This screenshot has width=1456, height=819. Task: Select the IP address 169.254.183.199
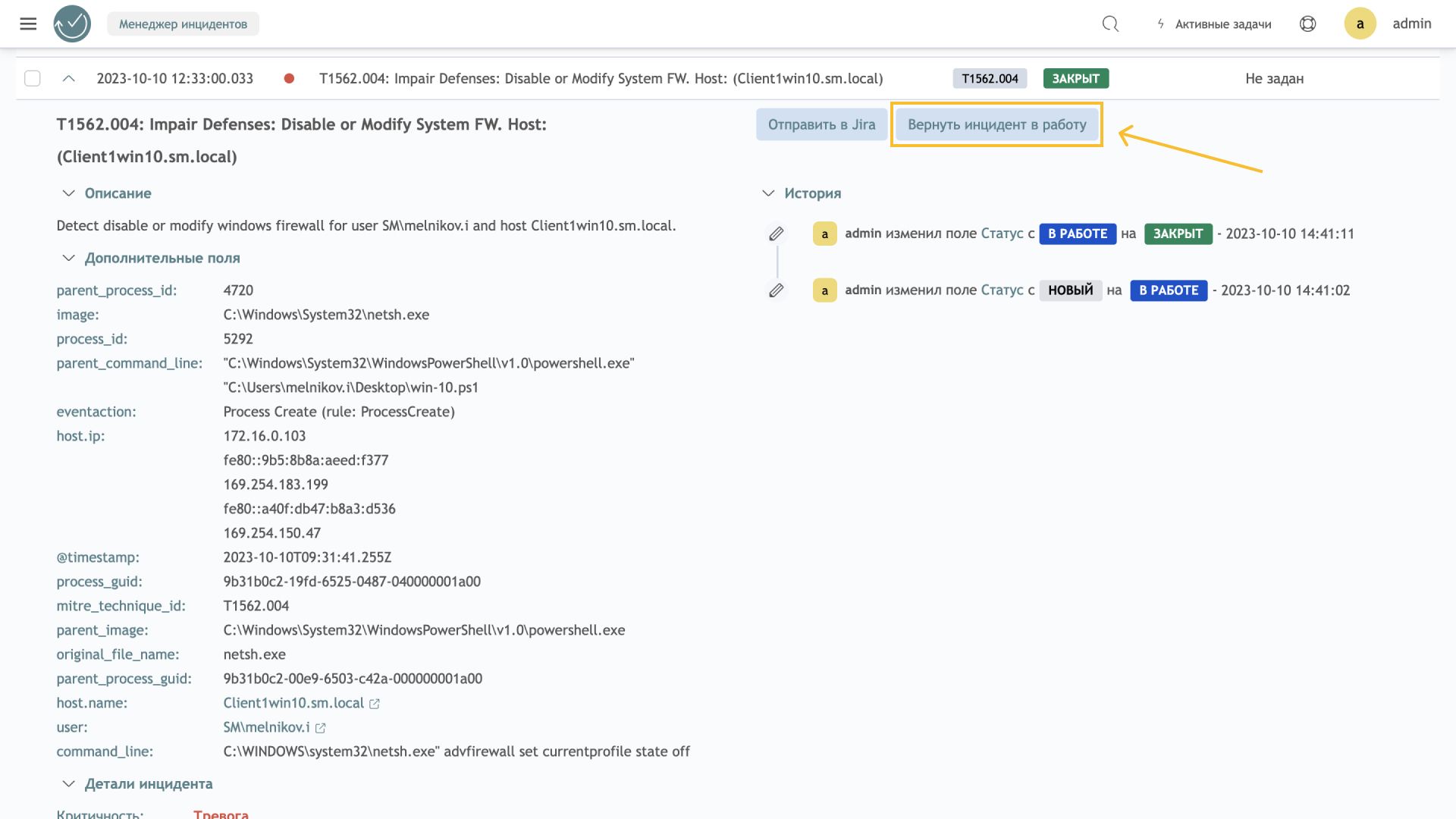tap(275, 485)
